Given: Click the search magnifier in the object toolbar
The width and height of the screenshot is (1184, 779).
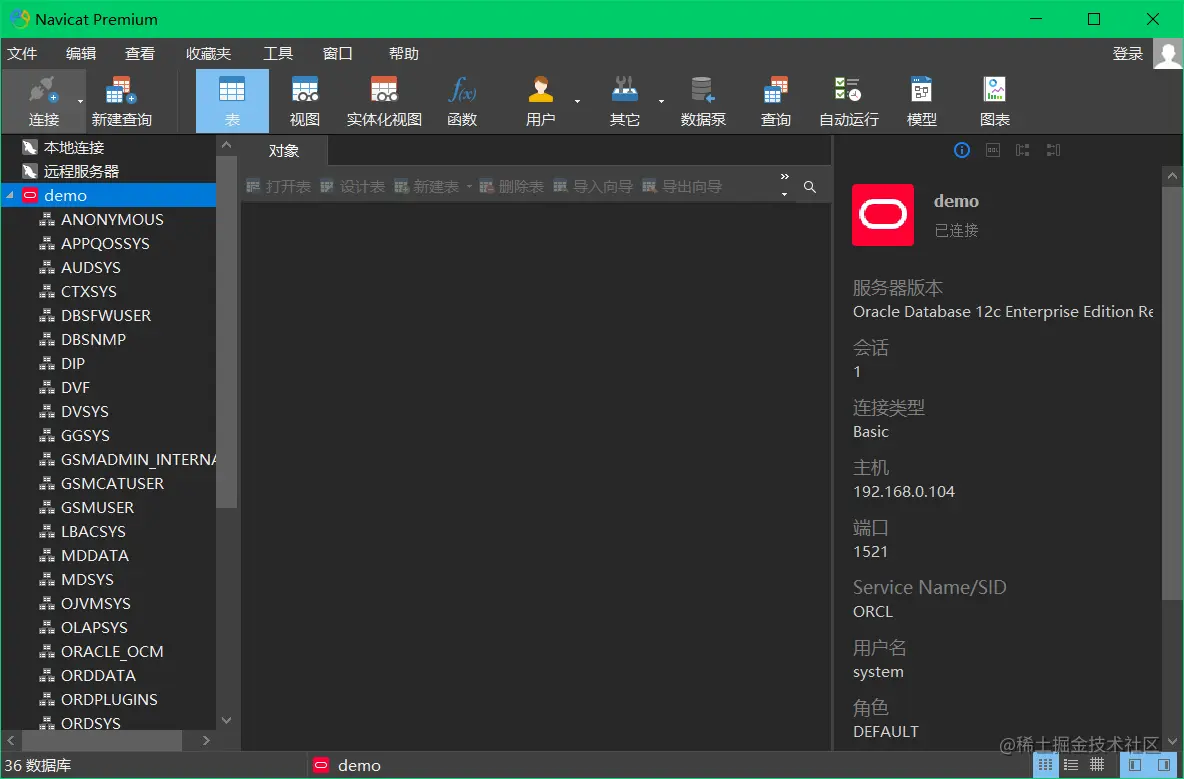Looking at the screenshot, I should coord(809,186).
